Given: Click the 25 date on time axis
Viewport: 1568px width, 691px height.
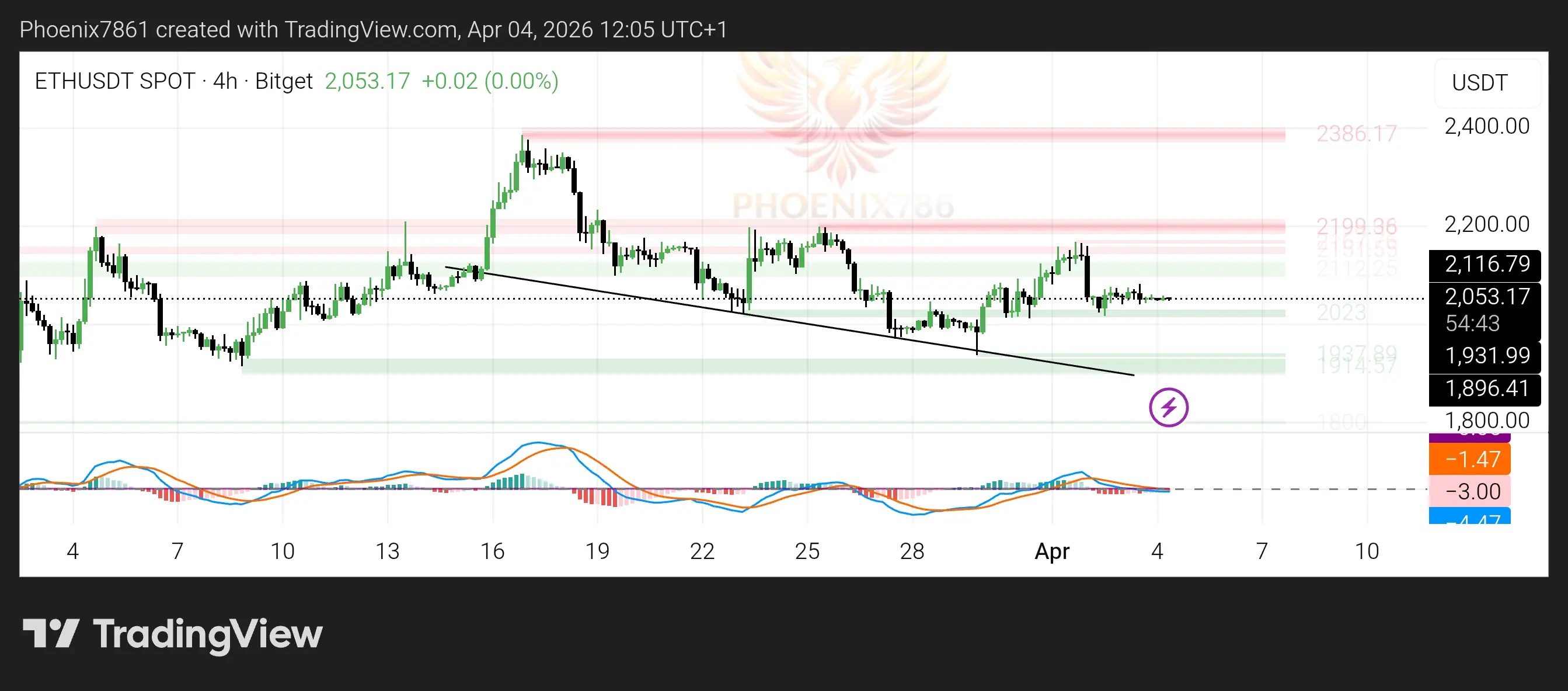Looking at the screenshot, I should coord(807,551).
